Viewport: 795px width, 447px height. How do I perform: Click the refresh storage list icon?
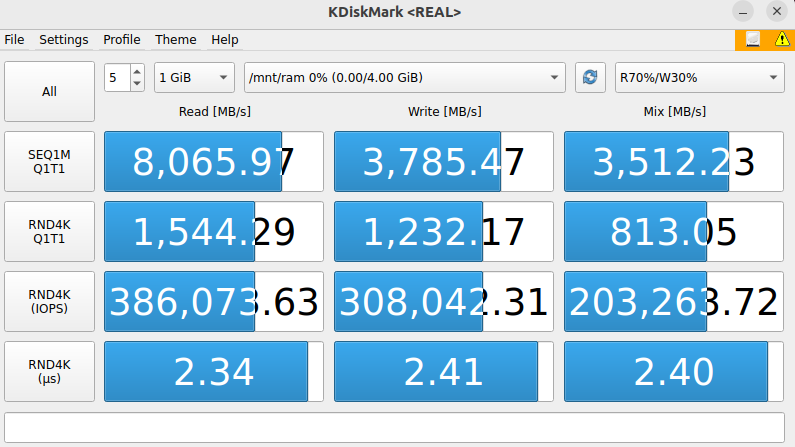590,78
